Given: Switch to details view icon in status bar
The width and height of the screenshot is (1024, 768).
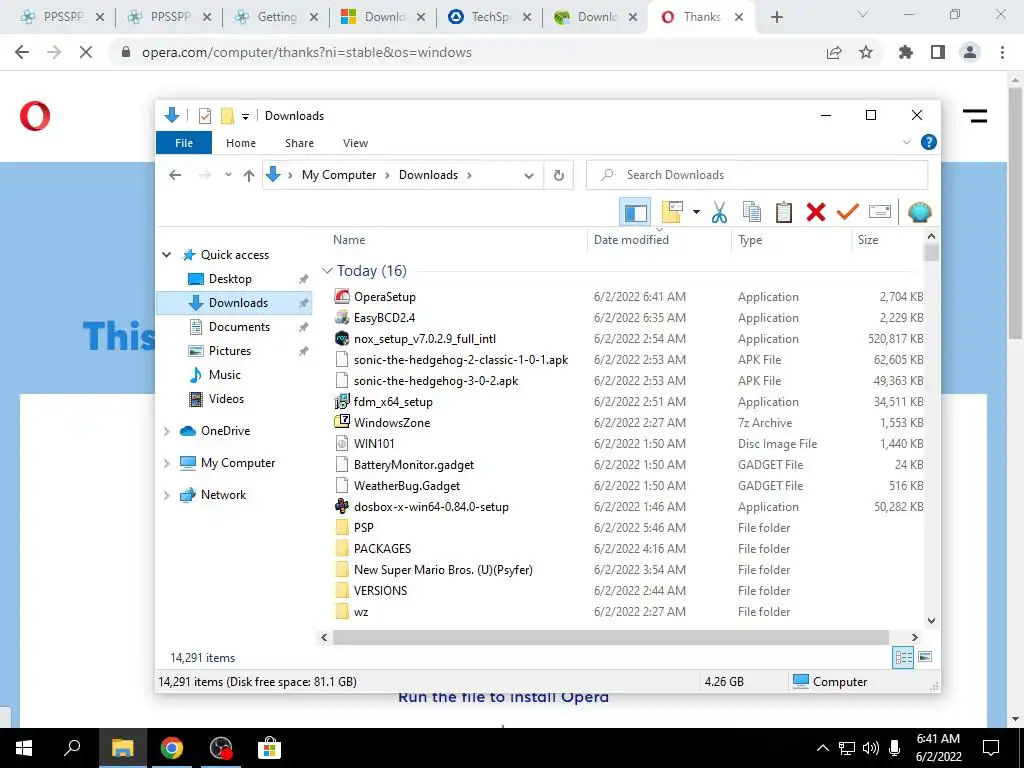Looking at the screenshot, I should [x=903, y=657].
